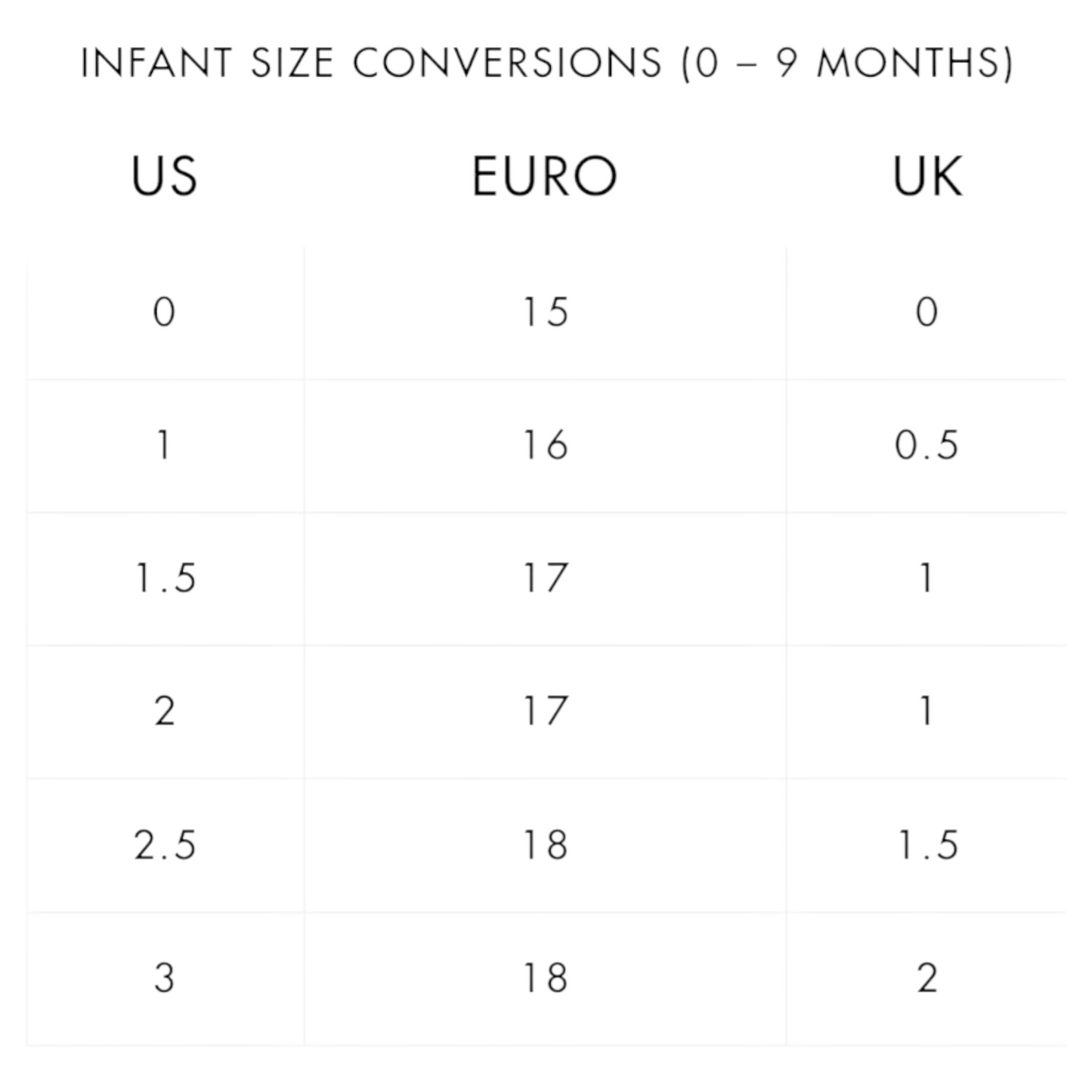Click UK 1 in the US 2 row

(927, 711)
